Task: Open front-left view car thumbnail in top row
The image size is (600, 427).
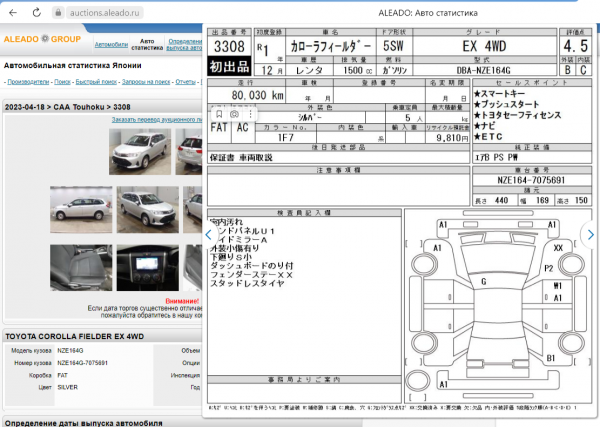Action: point(140,152)
